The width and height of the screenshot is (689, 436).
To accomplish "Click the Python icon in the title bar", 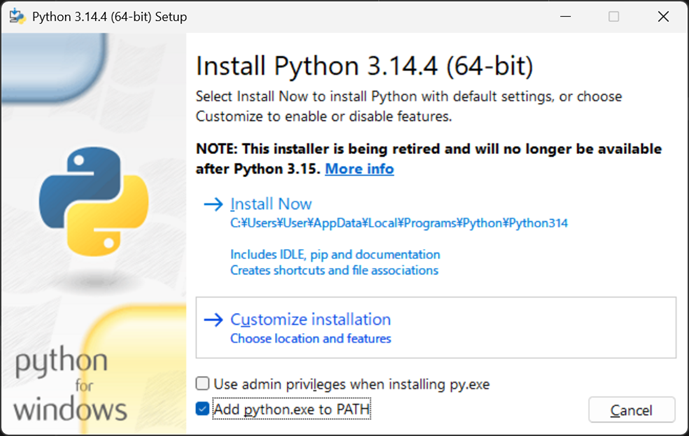I will [x=17, y=16].
